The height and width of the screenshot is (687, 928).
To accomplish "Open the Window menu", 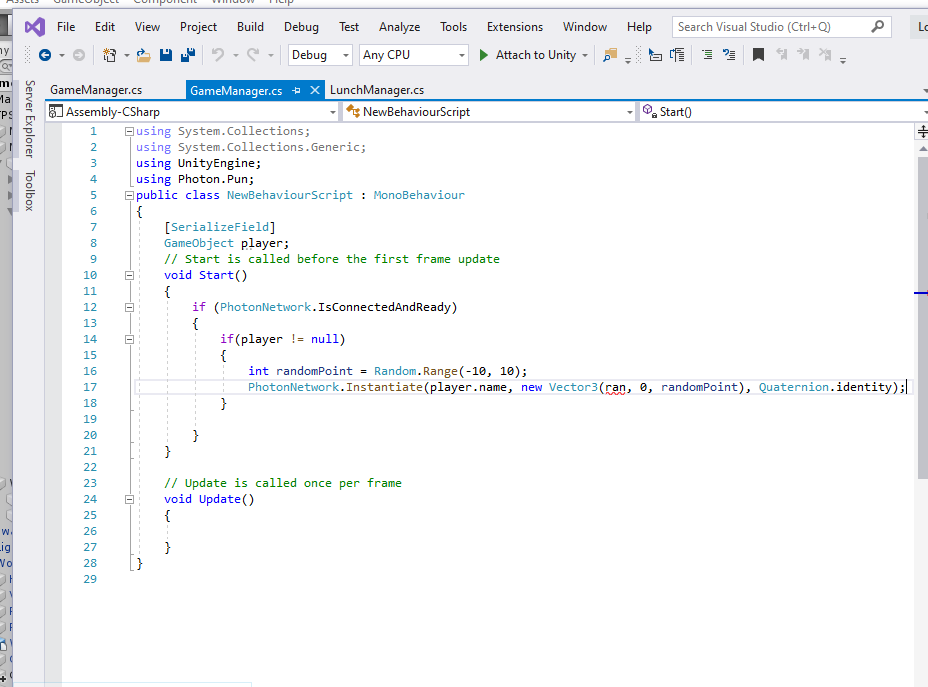I will coord(585,27).
